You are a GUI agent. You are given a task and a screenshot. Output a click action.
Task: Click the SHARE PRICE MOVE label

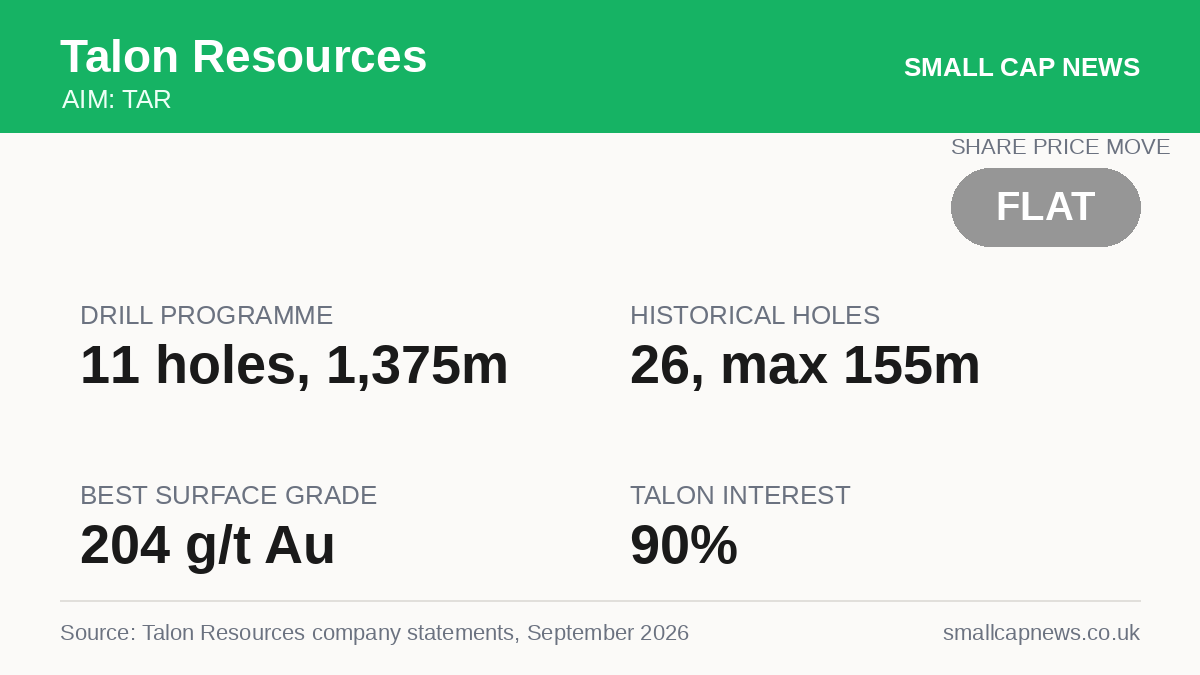click(1060, 147)
